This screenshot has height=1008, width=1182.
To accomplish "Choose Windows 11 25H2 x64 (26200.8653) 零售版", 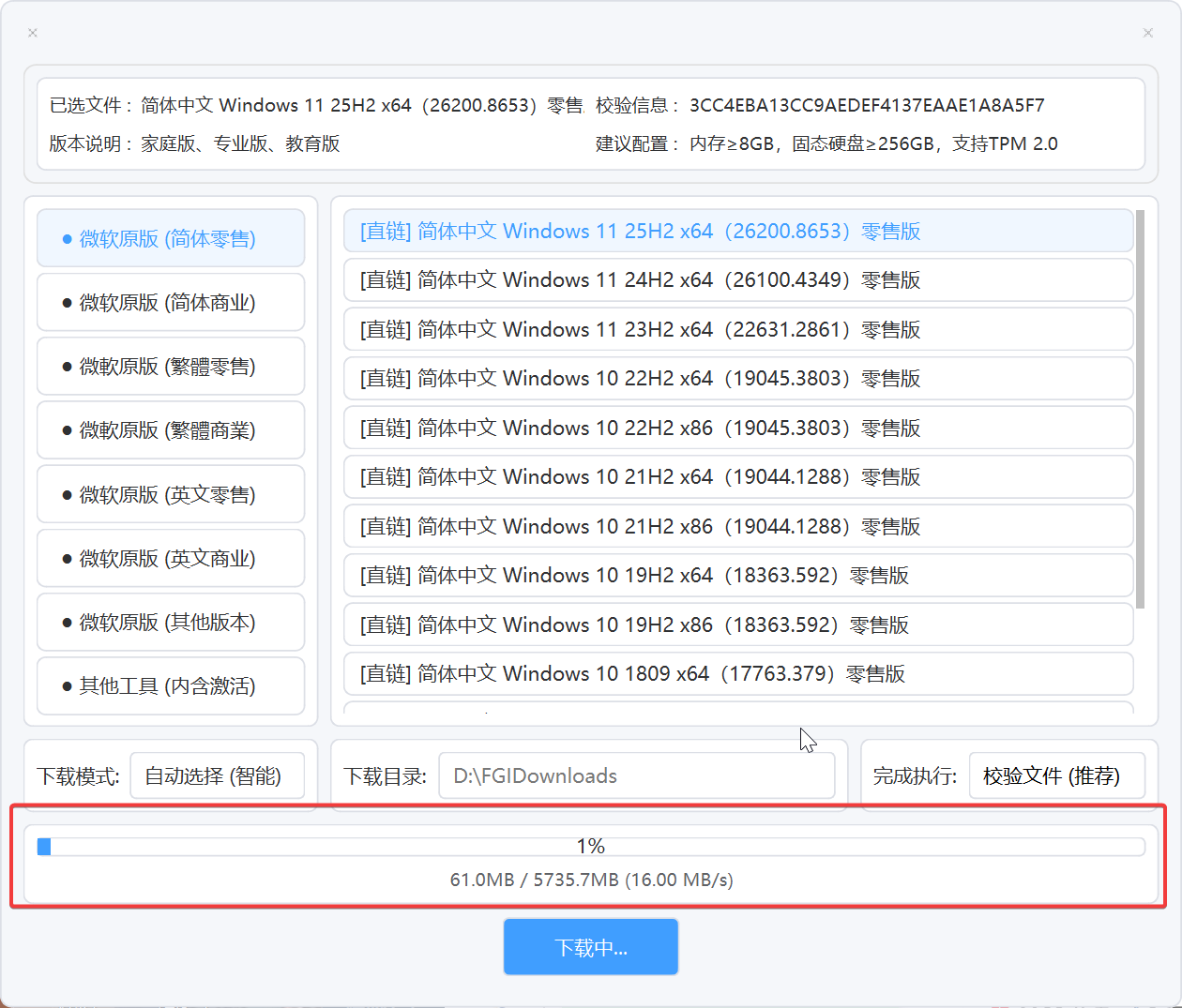I will click(x=738, y=231).
